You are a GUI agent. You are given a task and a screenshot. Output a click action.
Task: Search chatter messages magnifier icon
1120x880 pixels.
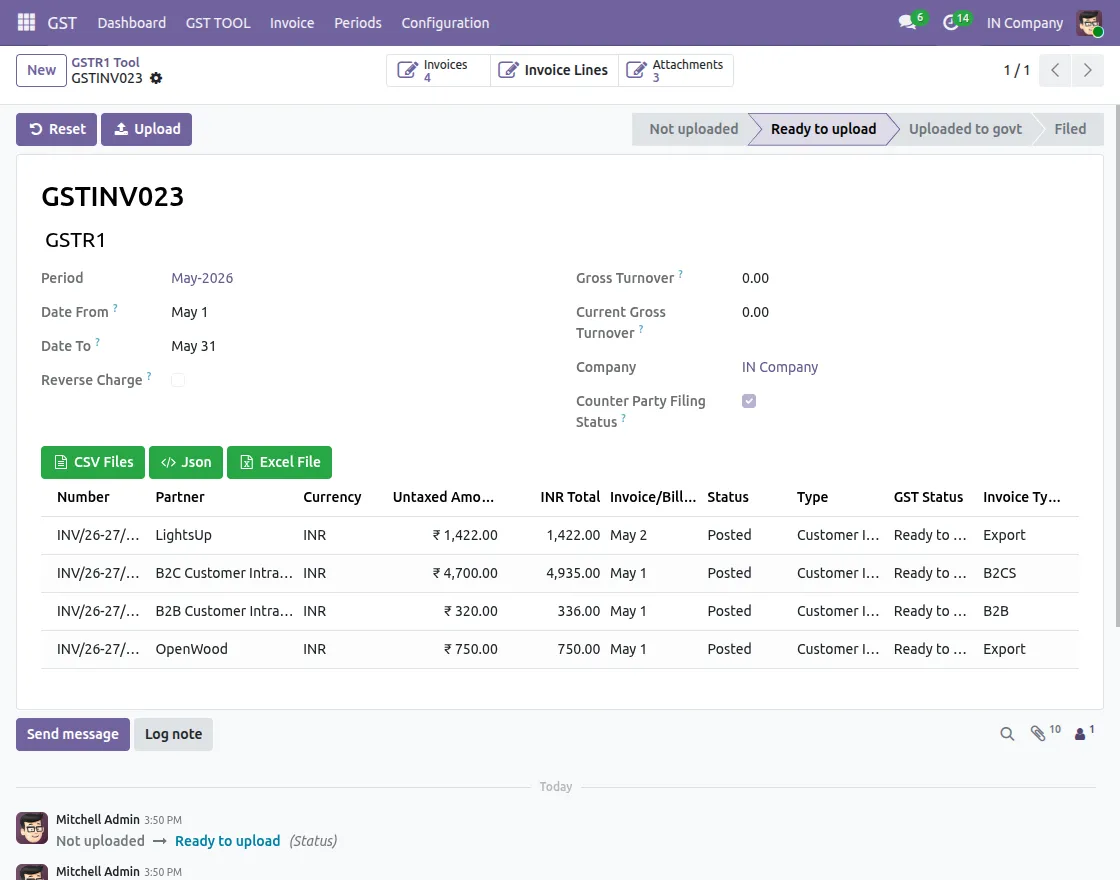pos(1007,734)
